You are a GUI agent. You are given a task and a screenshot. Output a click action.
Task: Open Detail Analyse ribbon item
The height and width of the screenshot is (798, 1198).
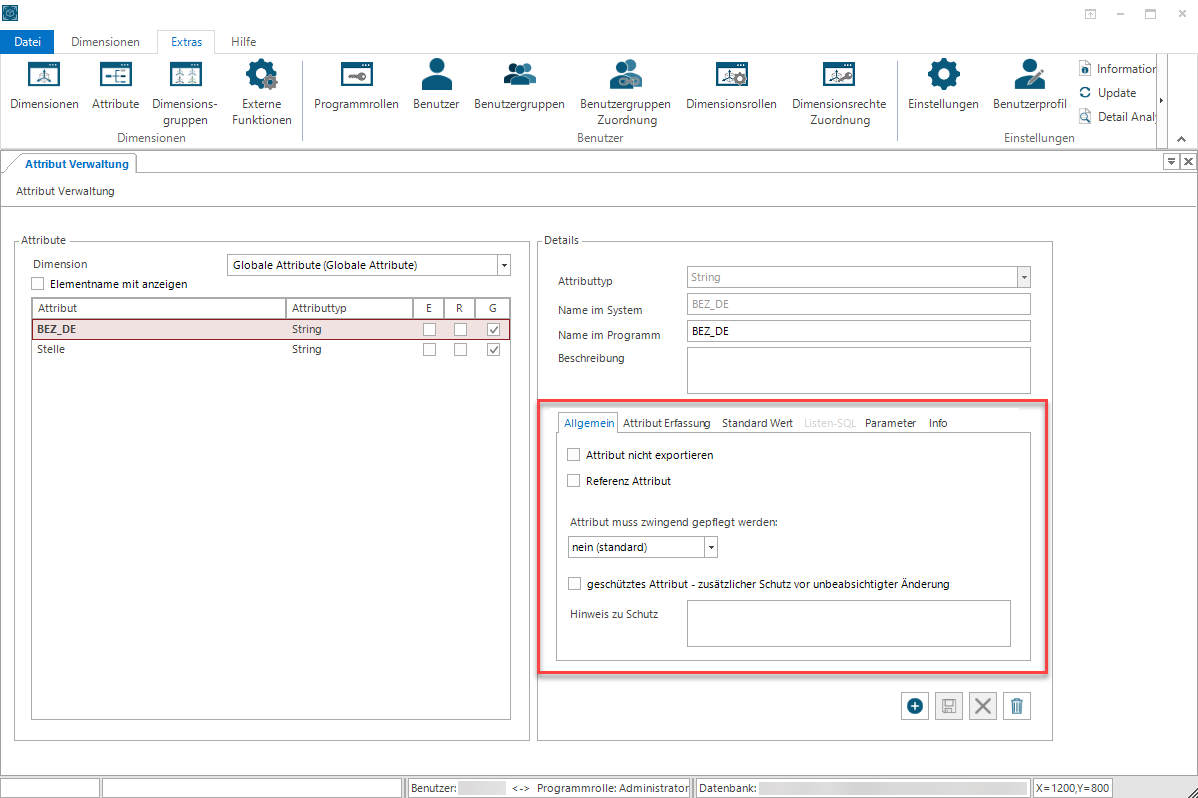[1117, 116]
